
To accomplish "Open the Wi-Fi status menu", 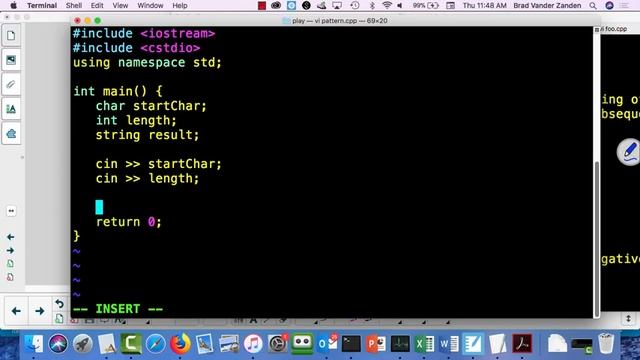I will [x=387, y=5].
